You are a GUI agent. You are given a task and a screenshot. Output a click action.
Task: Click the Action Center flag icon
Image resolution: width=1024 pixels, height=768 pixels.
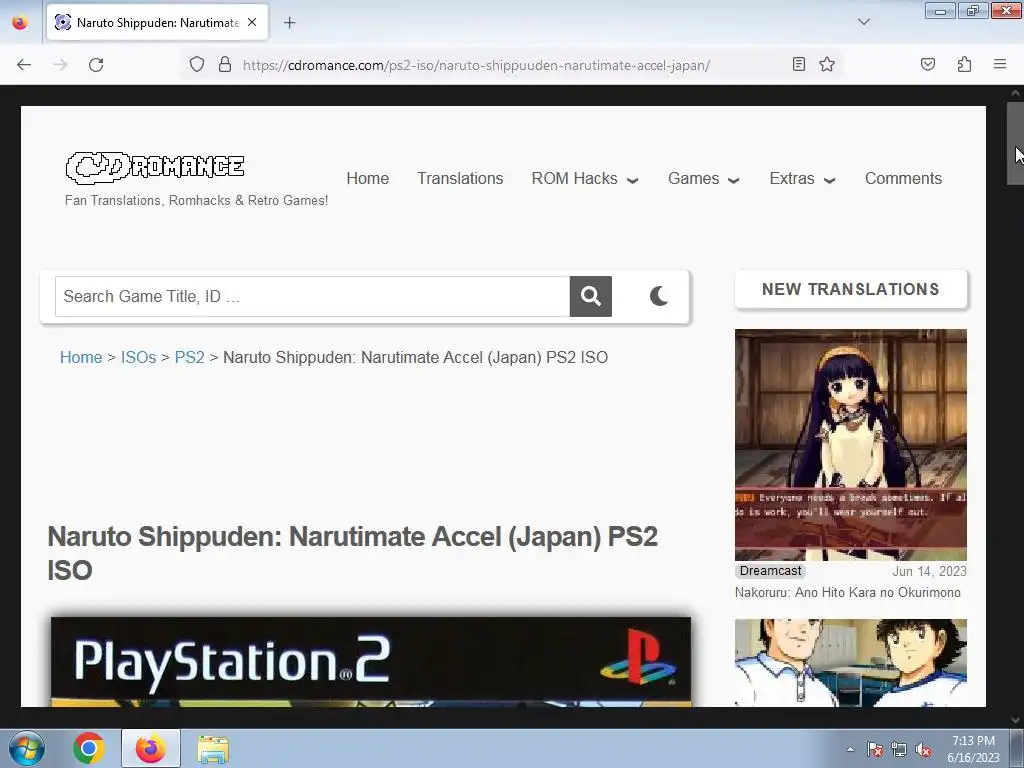[875, 750]
